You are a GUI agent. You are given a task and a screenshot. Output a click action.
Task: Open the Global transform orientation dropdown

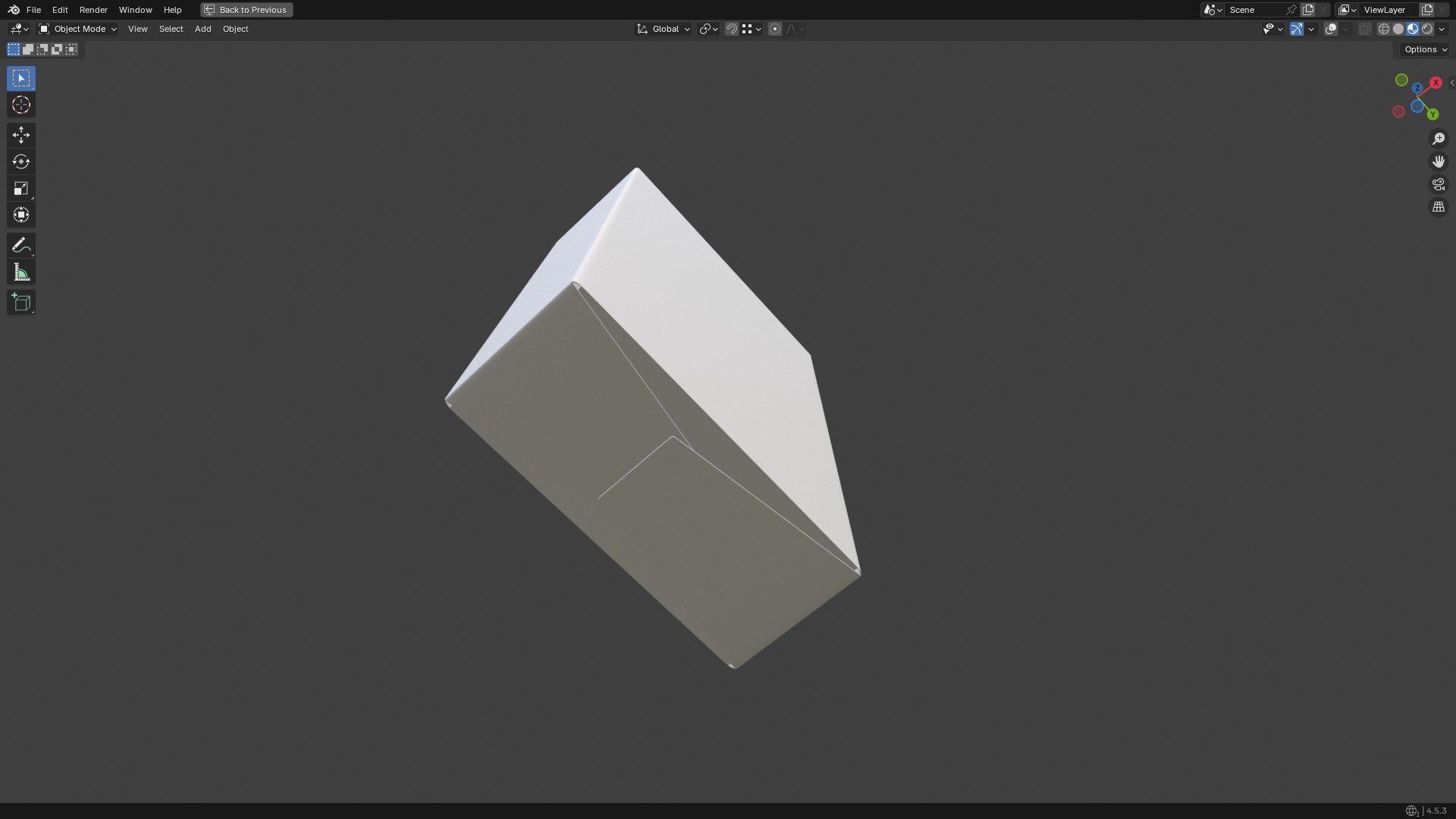tap(663, 29)
